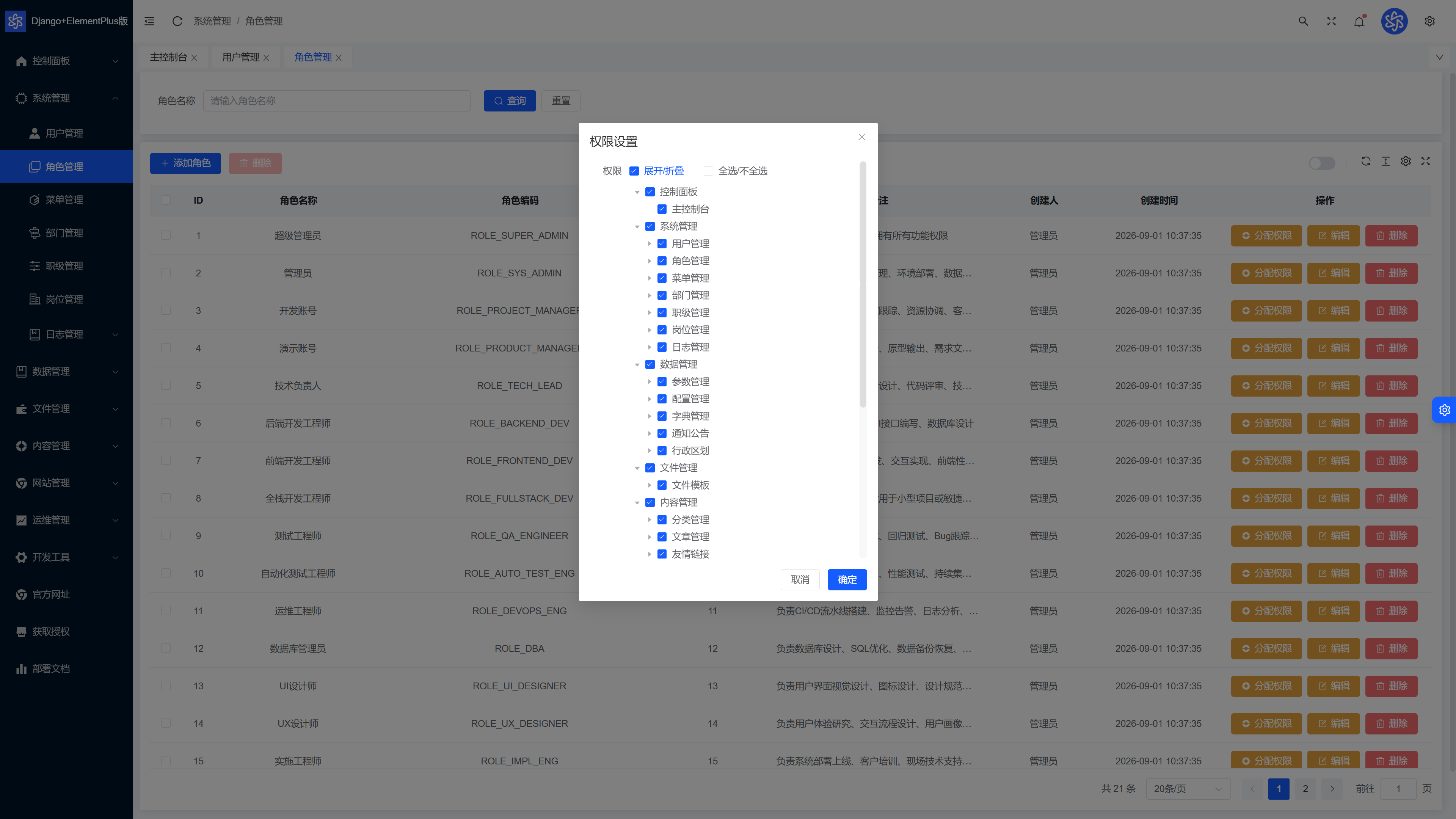This screenshot has width=1456, height=819.
Task: Click the page refresh icon beside breadcrumb
Action: click(x=177, y=21)
